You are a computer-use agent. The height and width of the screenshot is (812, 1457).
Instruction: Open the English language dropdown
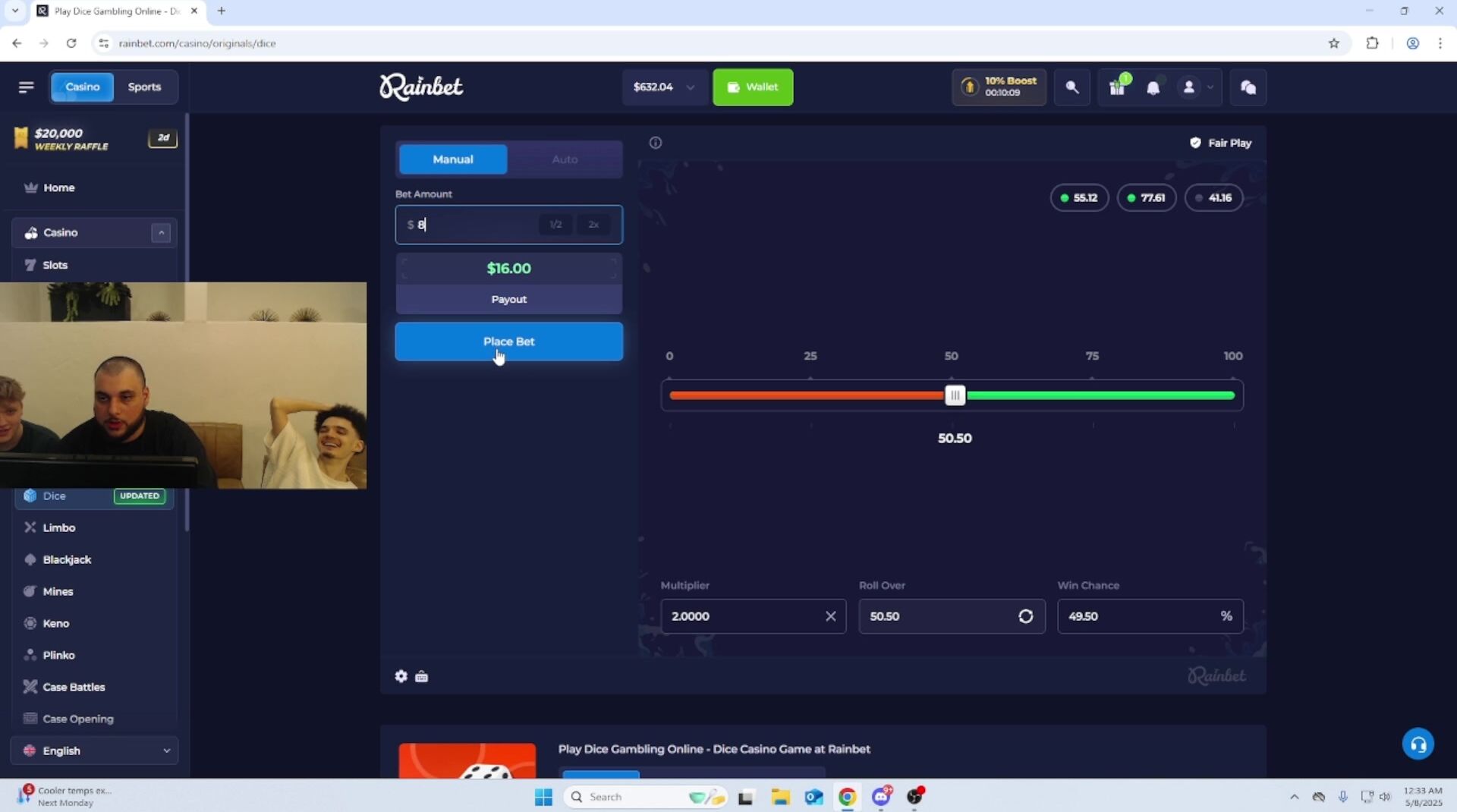tap(95, 751)
